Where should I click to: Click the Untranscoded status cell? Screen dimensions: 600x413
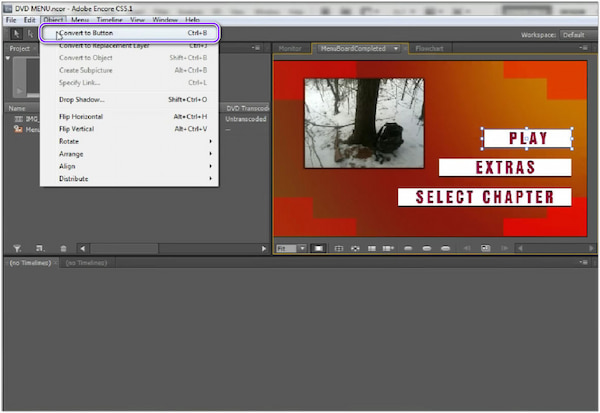(246, 119)
